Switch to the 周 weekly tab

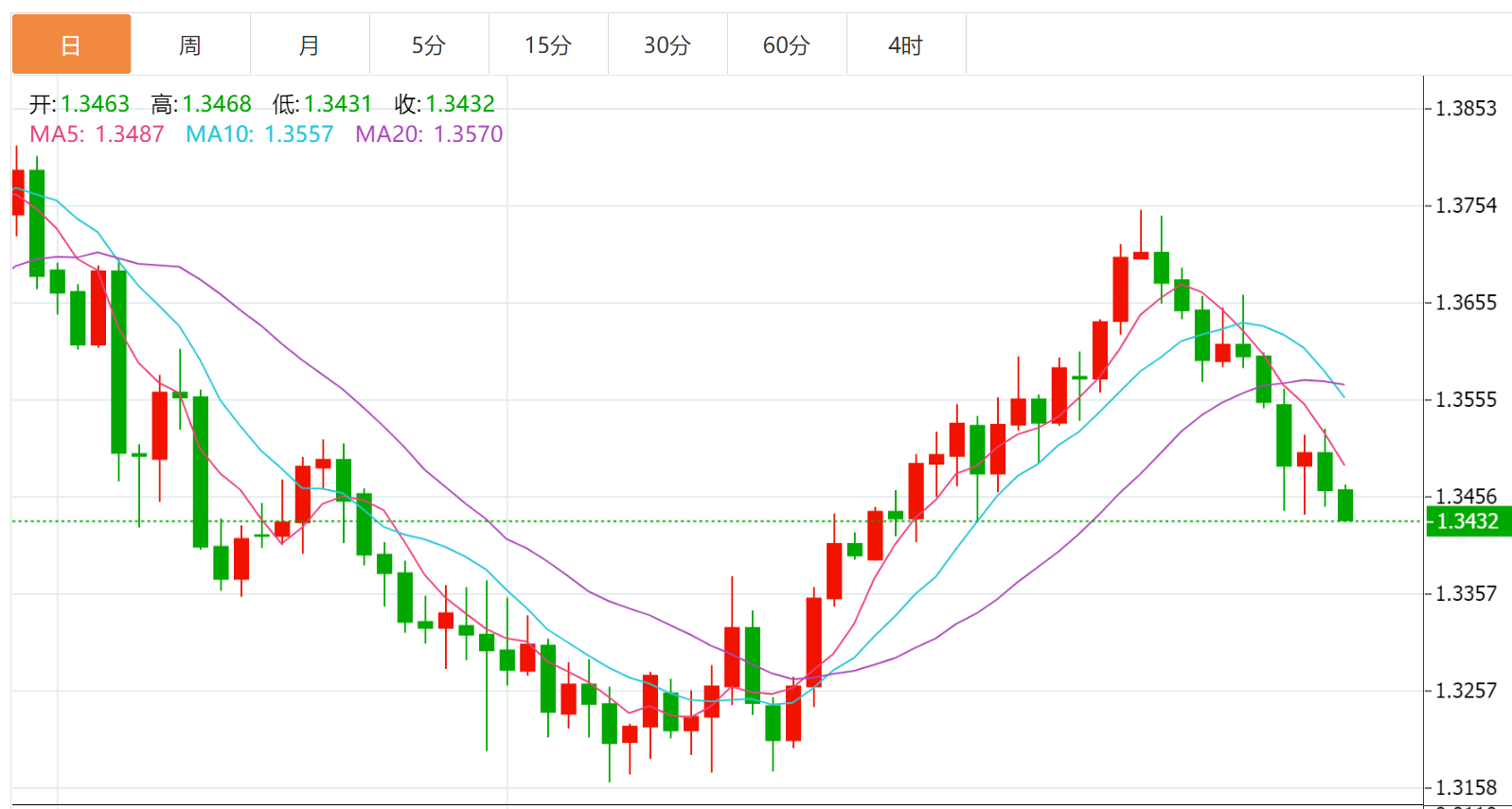190,44
